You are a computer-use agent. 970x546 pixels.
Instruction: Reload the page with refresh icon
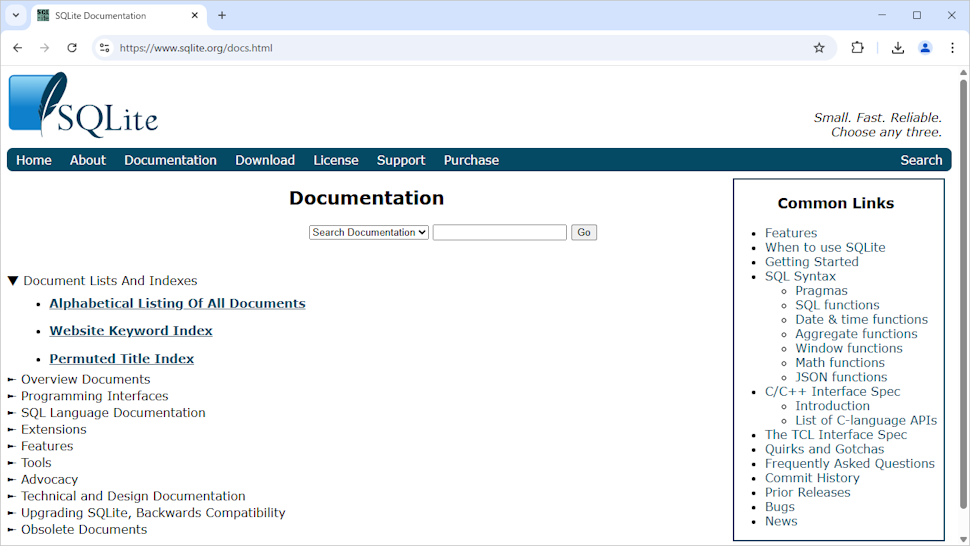pyautogui.click(x=72, y=48)
